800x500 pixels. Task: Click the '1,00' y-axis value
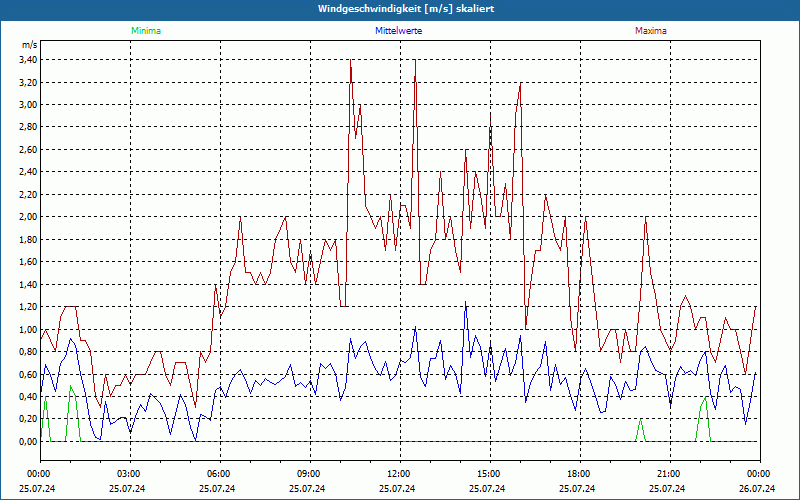click(29, 329)
